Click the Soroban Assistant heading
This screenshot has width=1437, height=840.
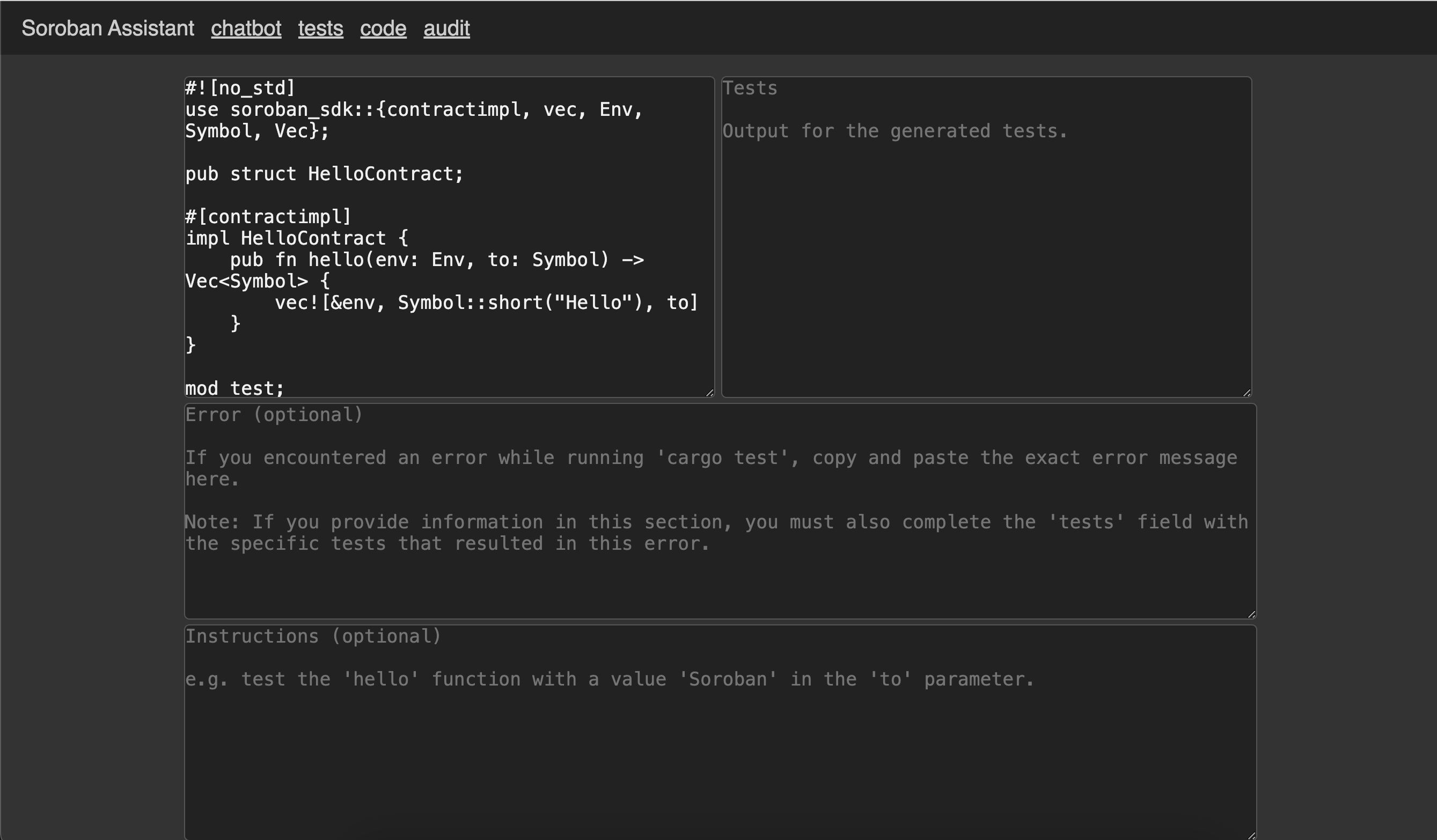point(108,28)
